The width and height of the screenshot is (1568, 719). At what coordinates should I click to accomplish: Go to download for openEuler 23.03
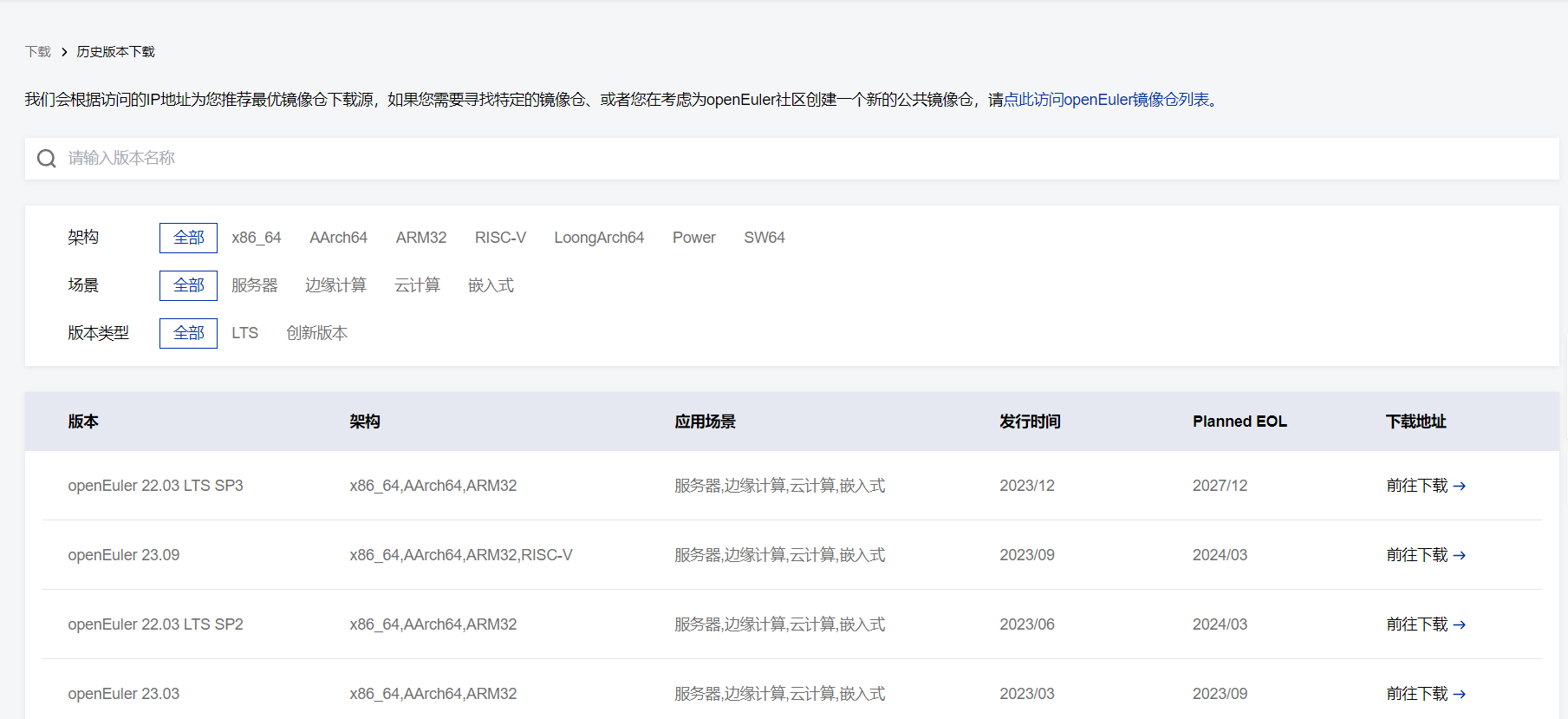point(1426,694)
